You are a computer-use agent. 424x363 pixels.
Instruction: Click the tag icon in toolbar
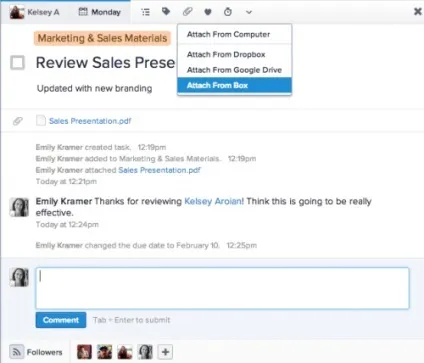pyautogui.click(x=166, y=12)
